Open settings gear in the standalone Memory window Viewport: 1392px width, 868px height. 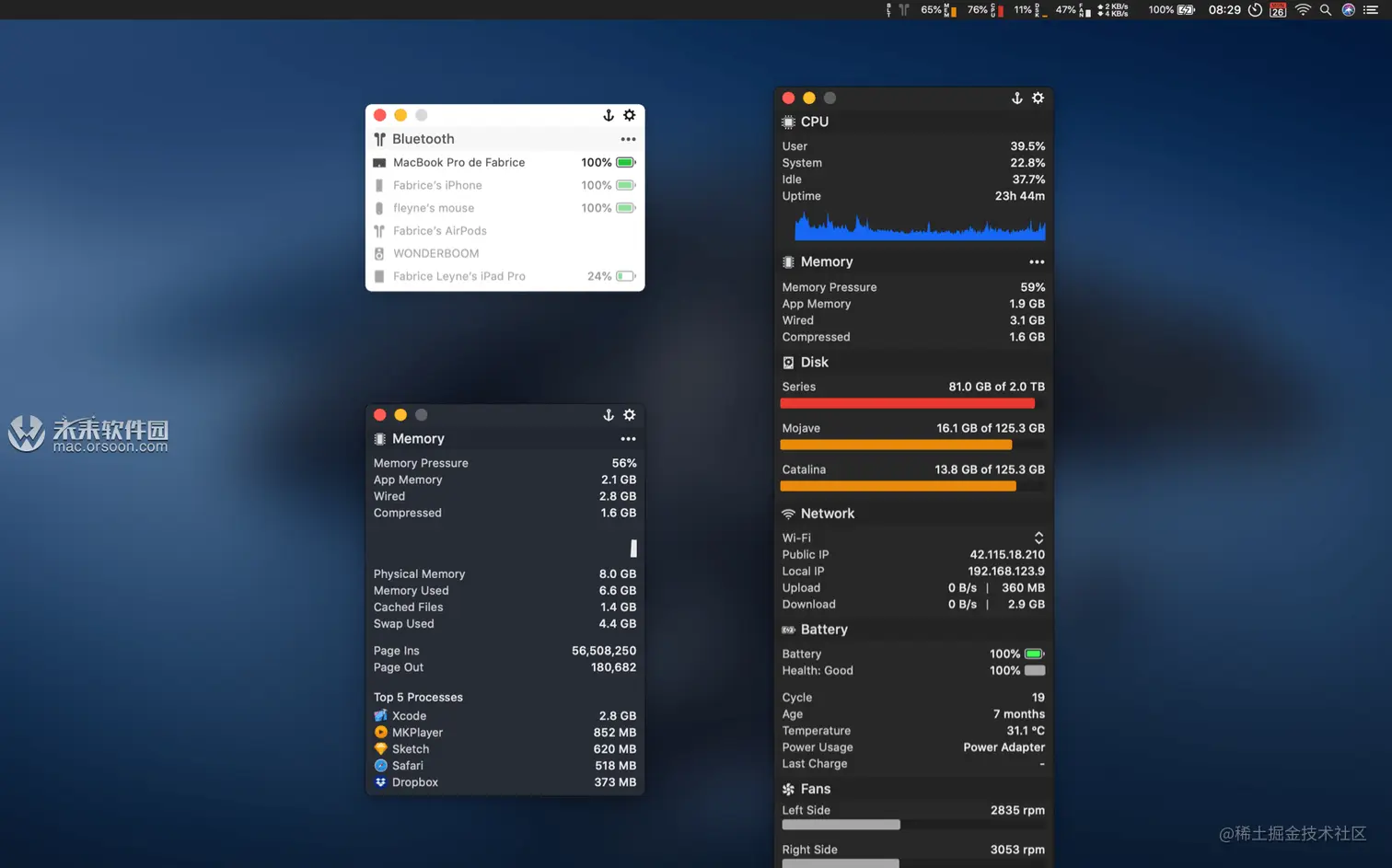630,415
